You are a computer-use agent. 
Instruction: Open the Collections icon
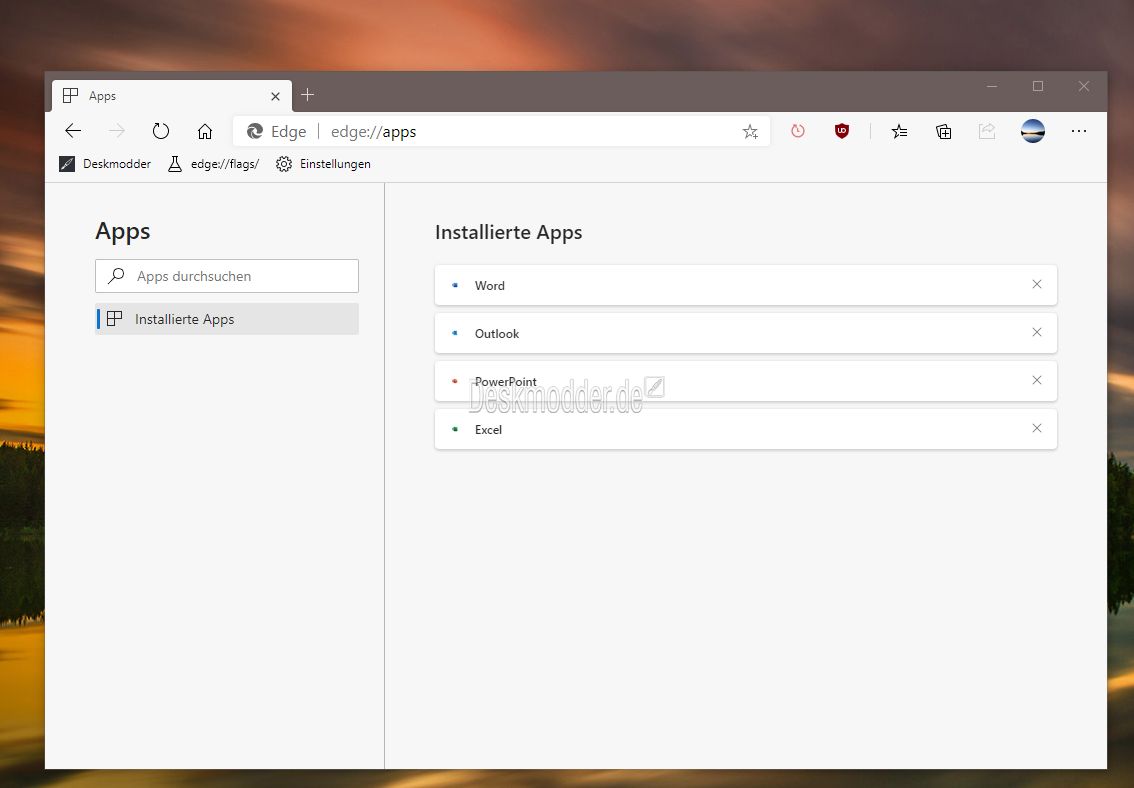click(943, 131)
